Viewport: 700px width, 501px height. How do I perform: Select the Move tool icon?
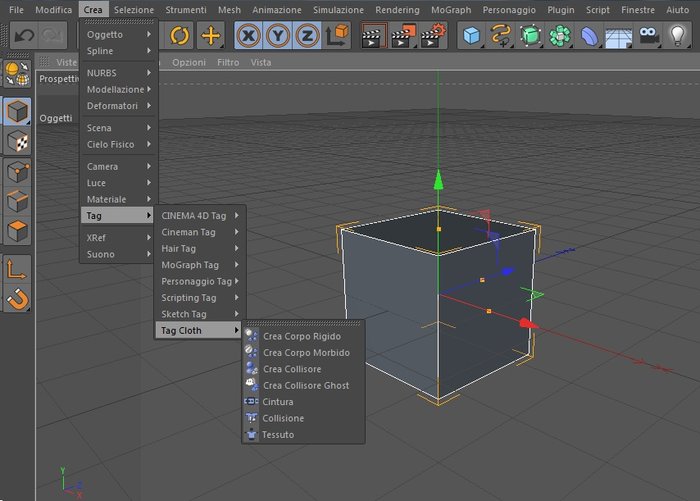tap(210, 35)
